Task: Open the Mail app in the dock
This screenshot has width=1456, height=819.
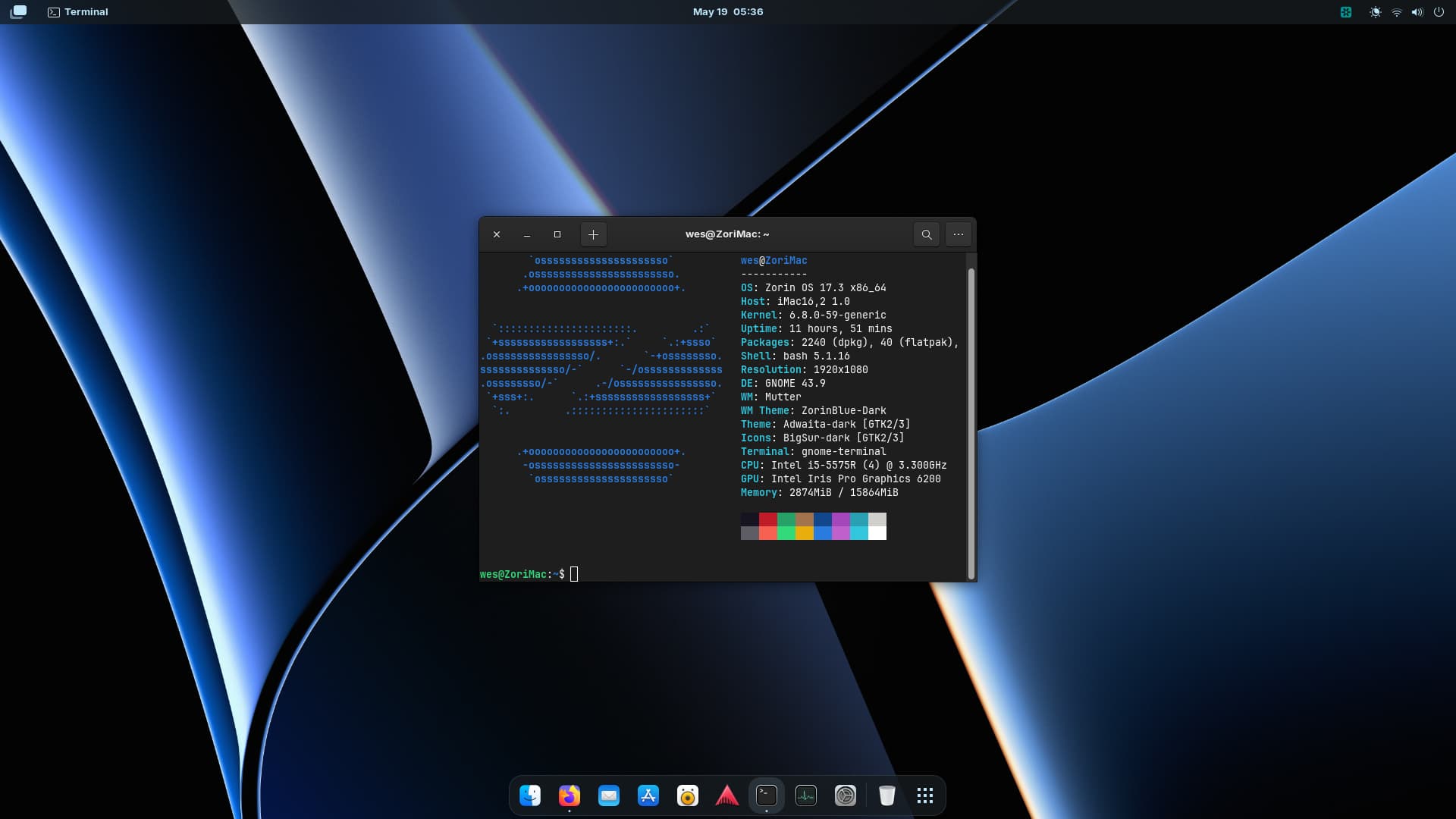Action: coord(609,795)
